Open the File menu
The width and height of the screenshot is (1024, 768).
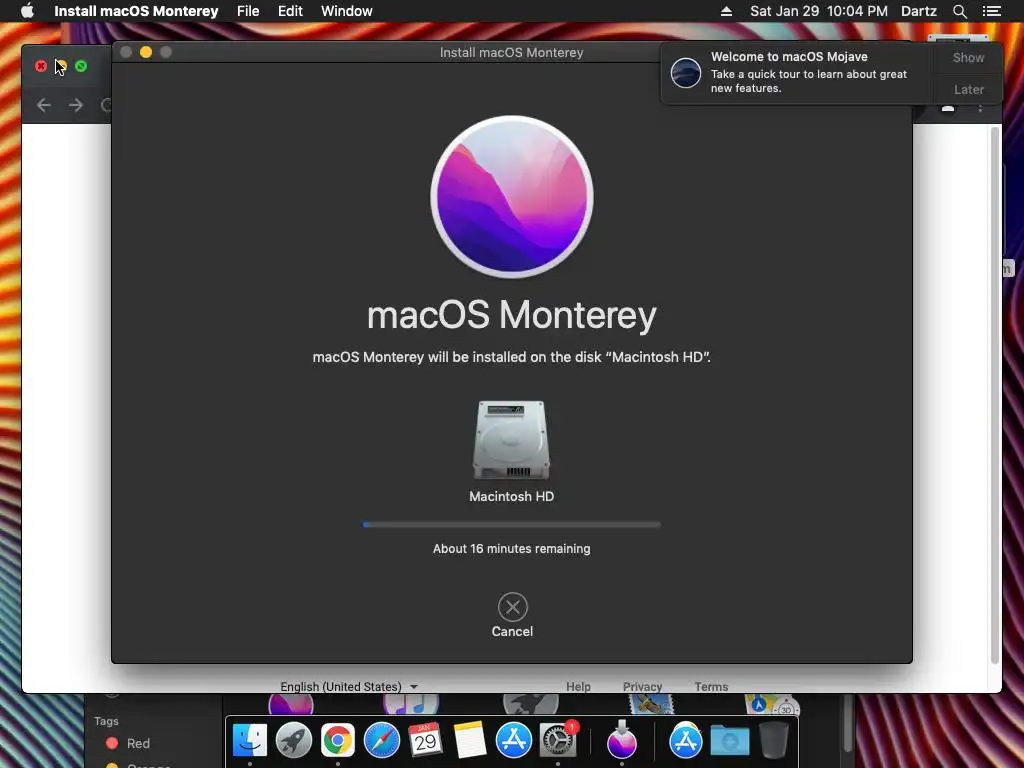click(x=248, y=11)
